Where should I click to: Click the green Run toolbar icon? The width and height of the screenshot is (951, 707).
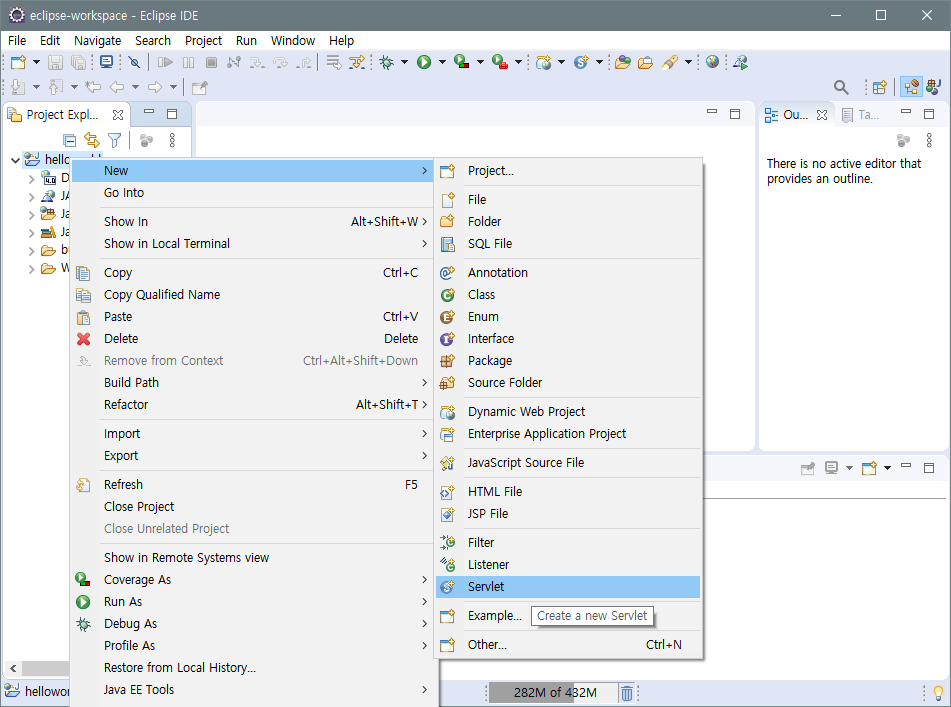(424, 62)
